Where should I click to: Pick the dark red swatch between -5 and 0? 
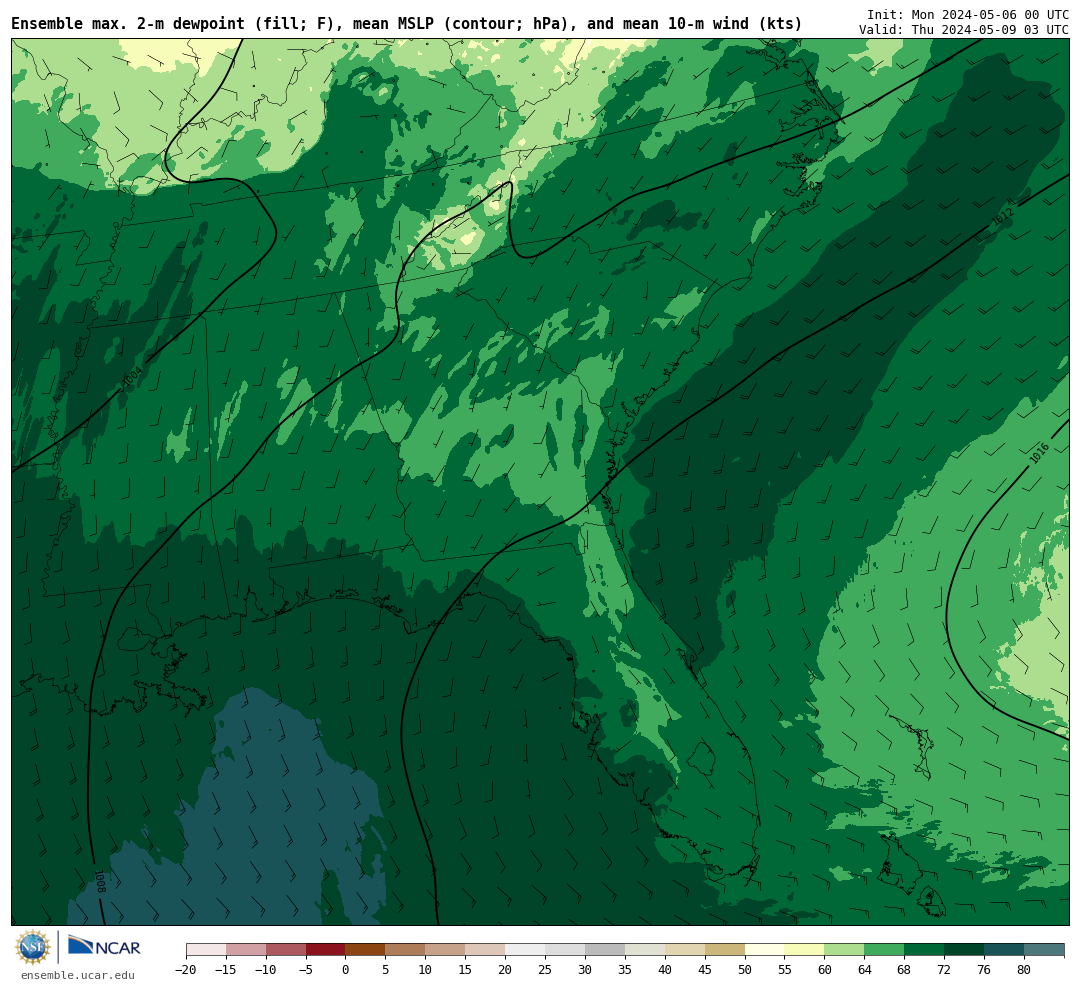pyautogui.click(x=326, y=950)
